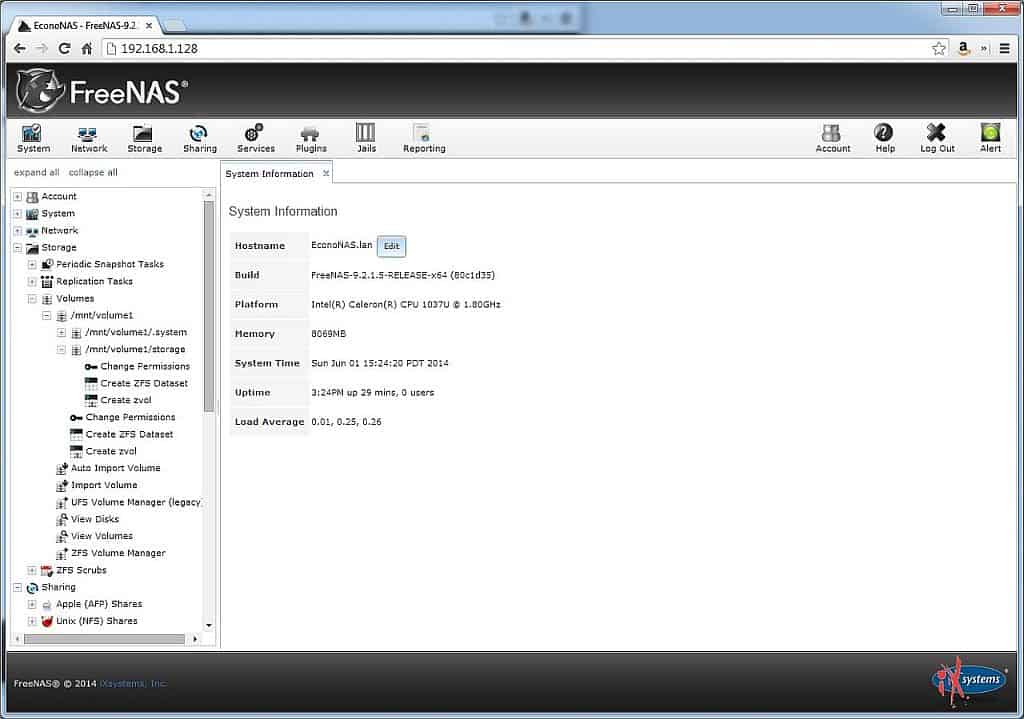The width and height of the screenshot is (1024, 719).
Task: Open Import Volume
Action: 104,485
